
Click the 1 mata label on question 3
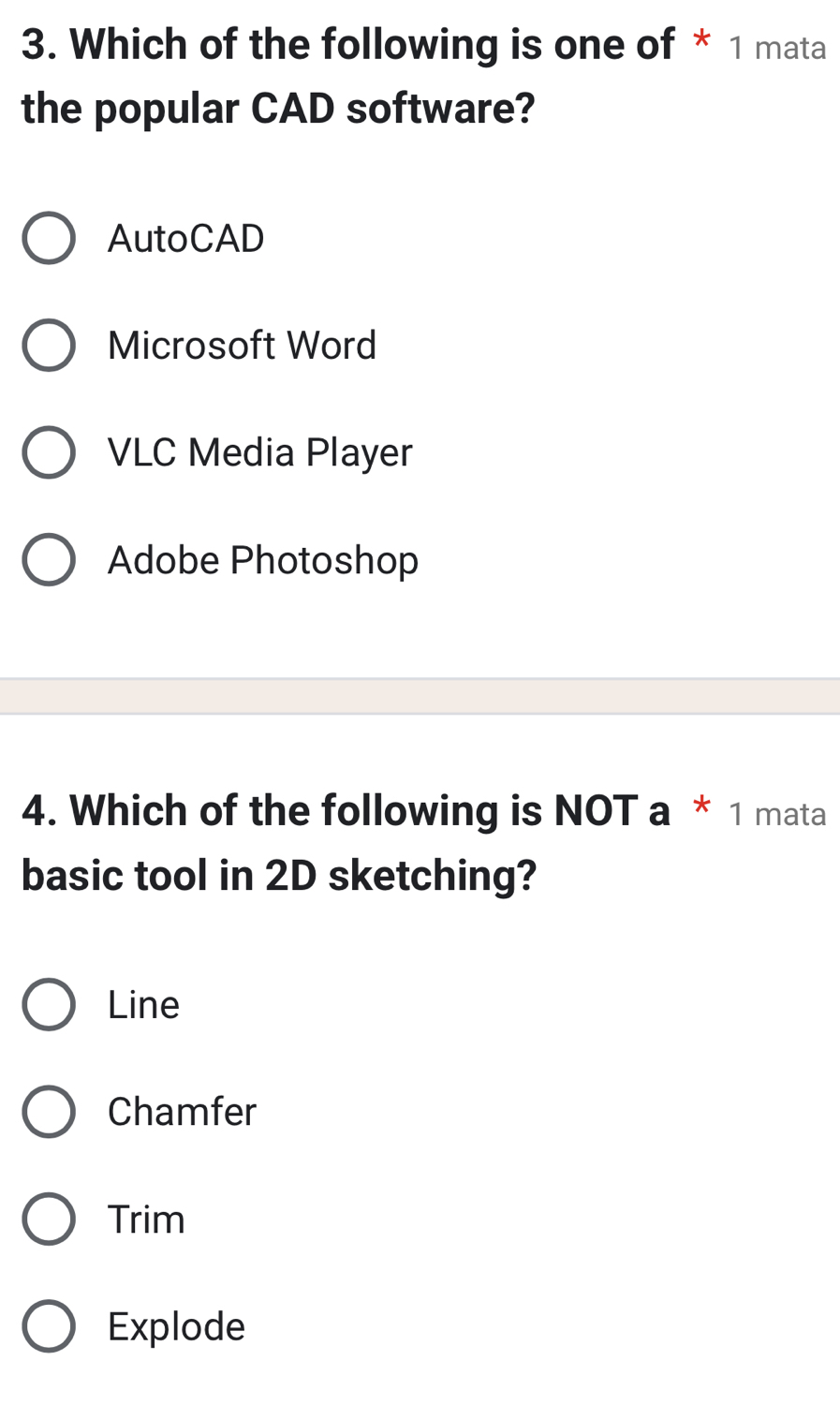point(777,48)
